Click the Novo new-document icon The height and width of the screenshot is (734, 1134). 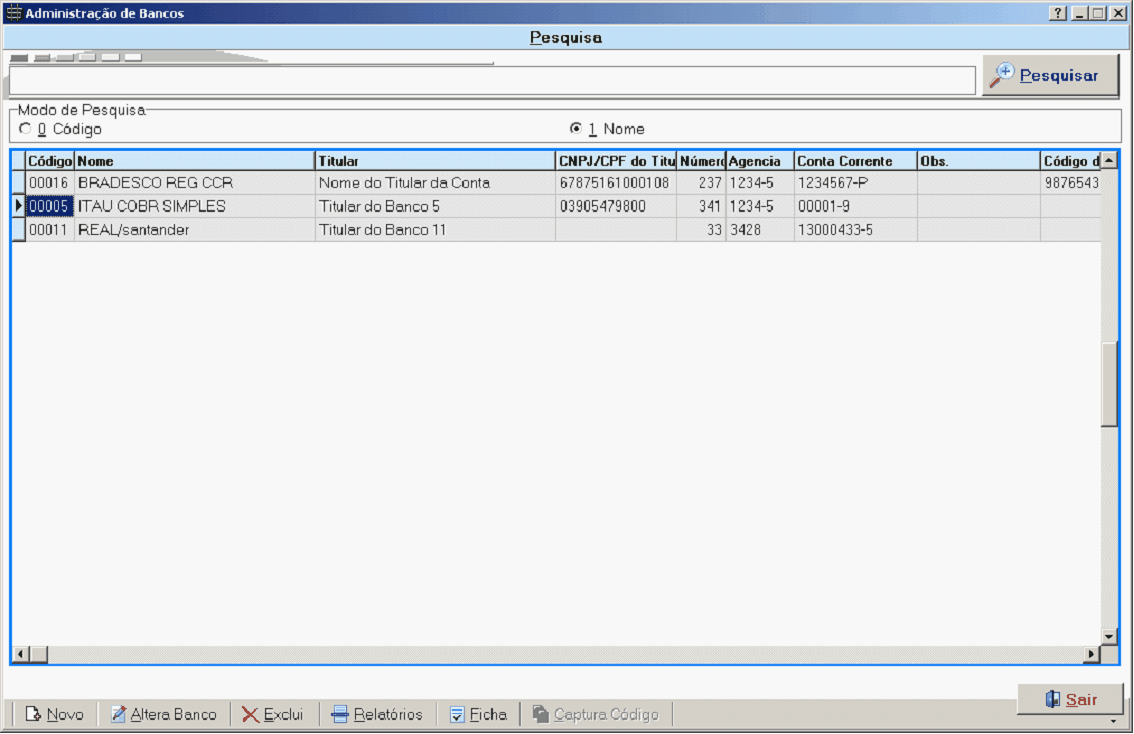click(33, 715)
